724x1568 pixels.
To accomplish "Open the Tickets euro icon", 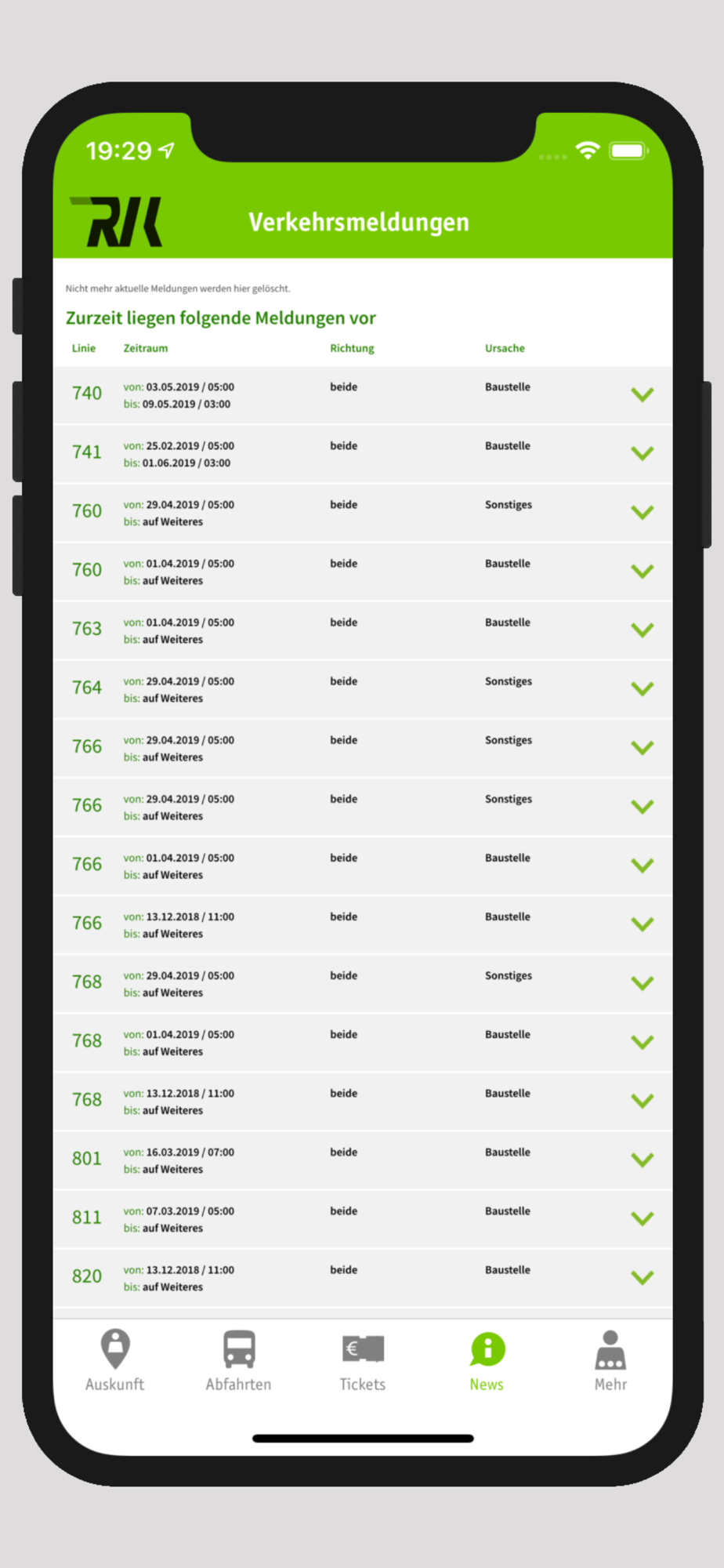I will click(363, 1348).
